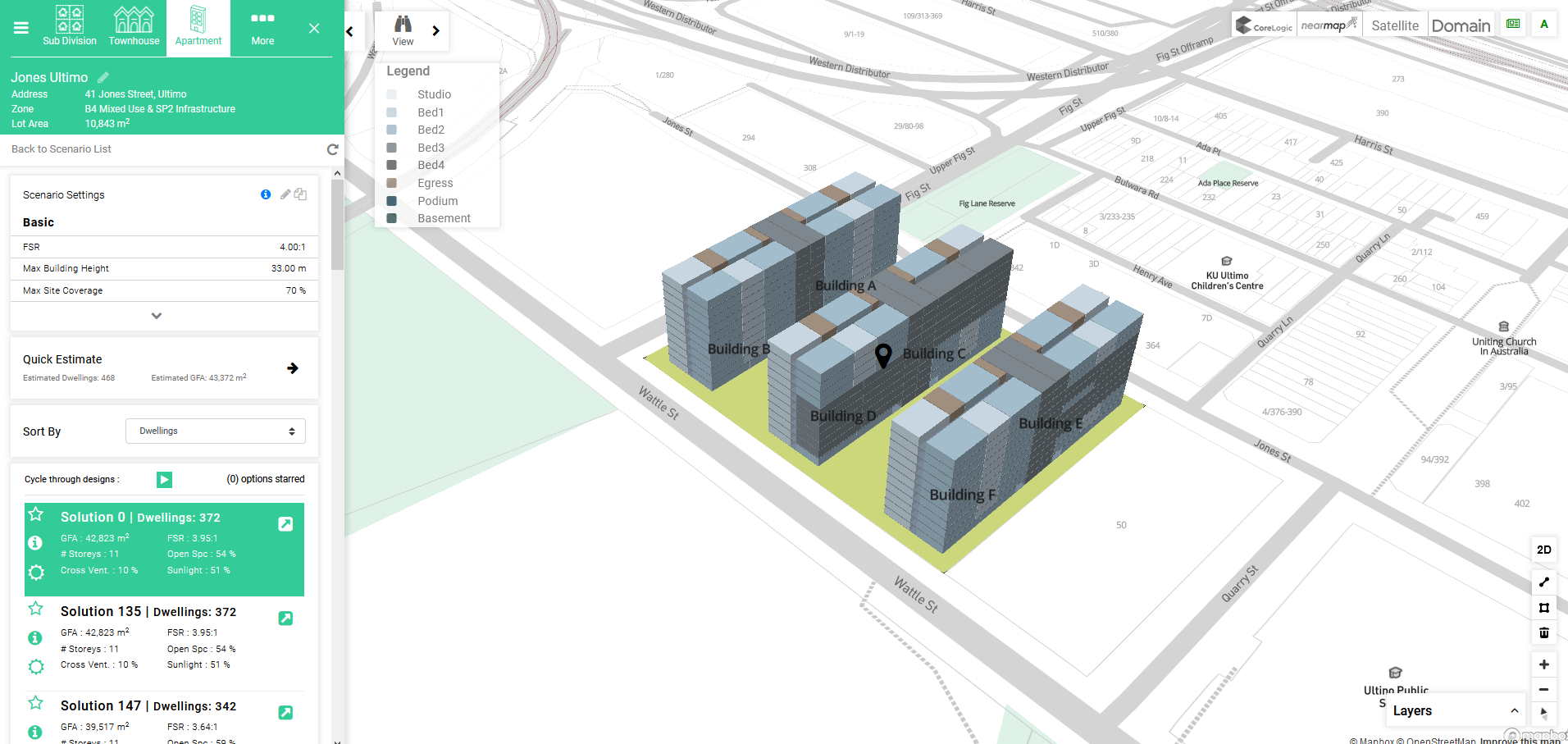Show info for Solution 135

(x=35, y=637)
